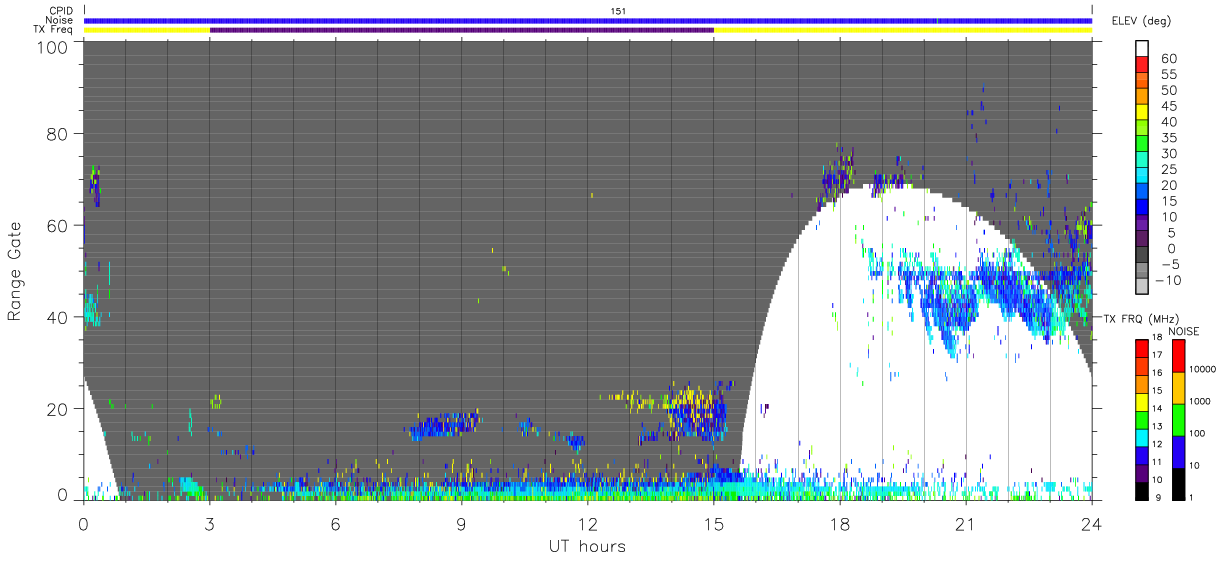Viewport: 1228px width, 567px height.
Task: Click the white top swatch of the ELEV colorbar
Action: pyautogui.click(x=1142, y=48)
